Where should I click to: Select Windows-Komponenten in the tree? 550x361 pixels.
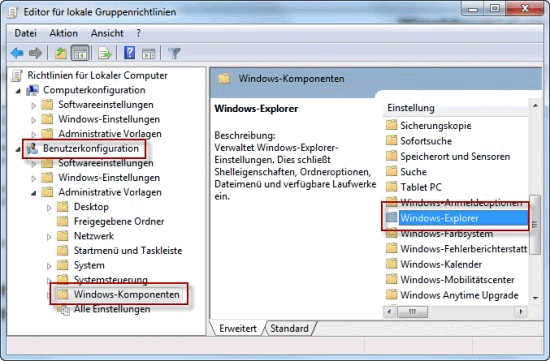coord(127,294)
